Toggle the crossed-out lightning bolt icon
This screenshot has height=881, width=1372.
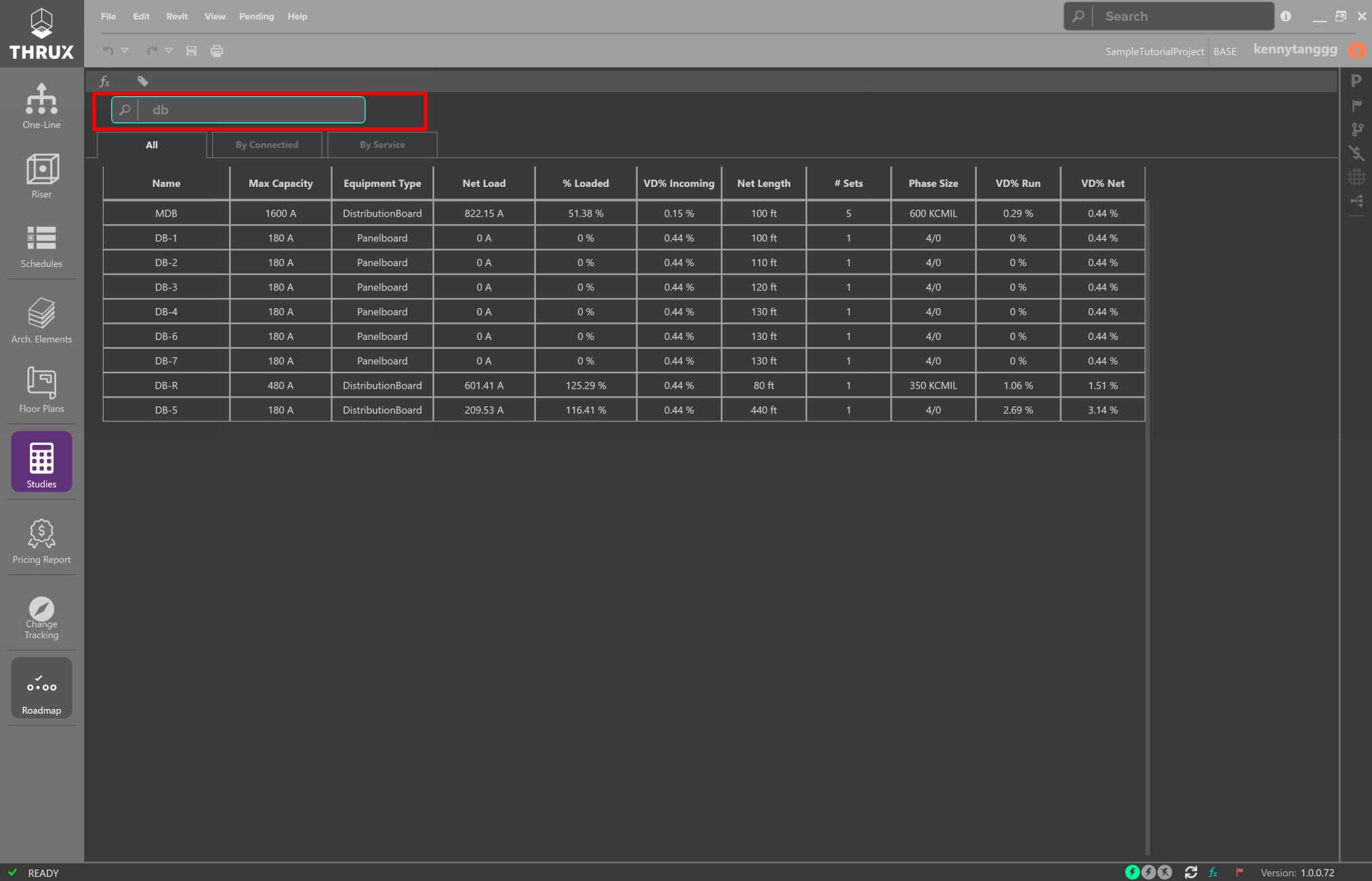[x=1165, y=872]
